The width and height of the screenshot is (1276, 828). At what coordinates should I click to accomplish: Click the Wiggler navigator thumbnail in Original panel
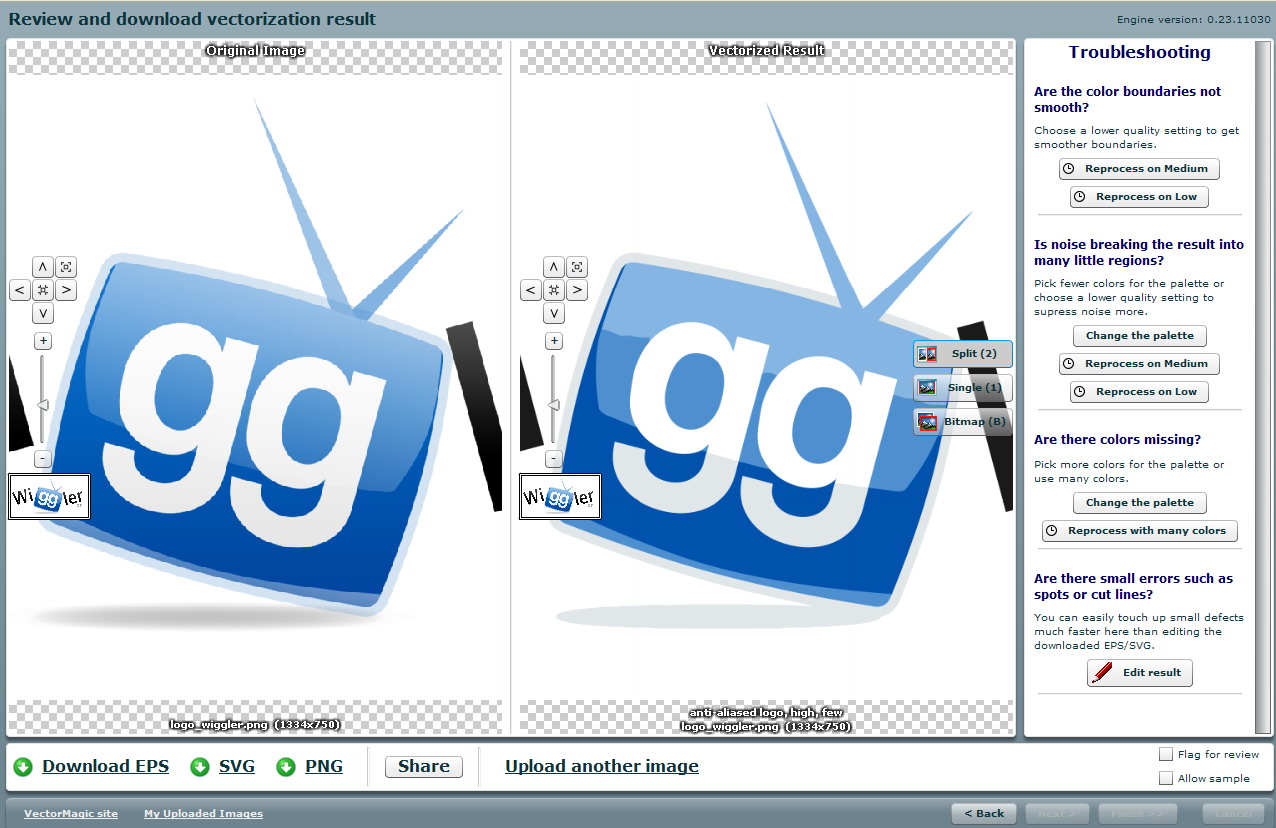[x=49, y=497]
